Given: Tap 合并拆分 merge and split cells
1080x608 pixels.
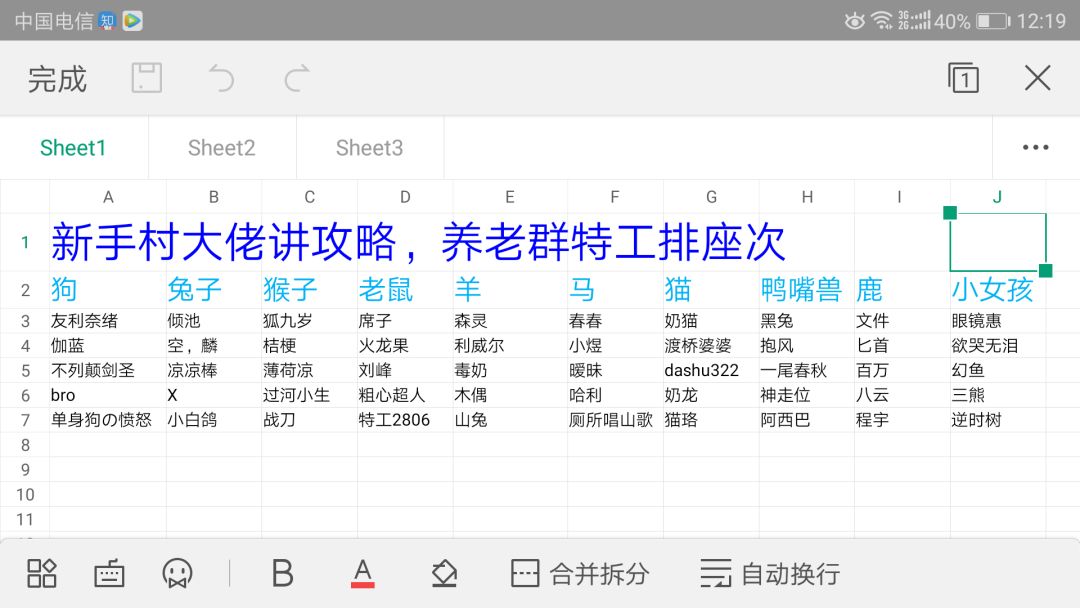Looking at the screenshot, I should (x=580, y=573).
